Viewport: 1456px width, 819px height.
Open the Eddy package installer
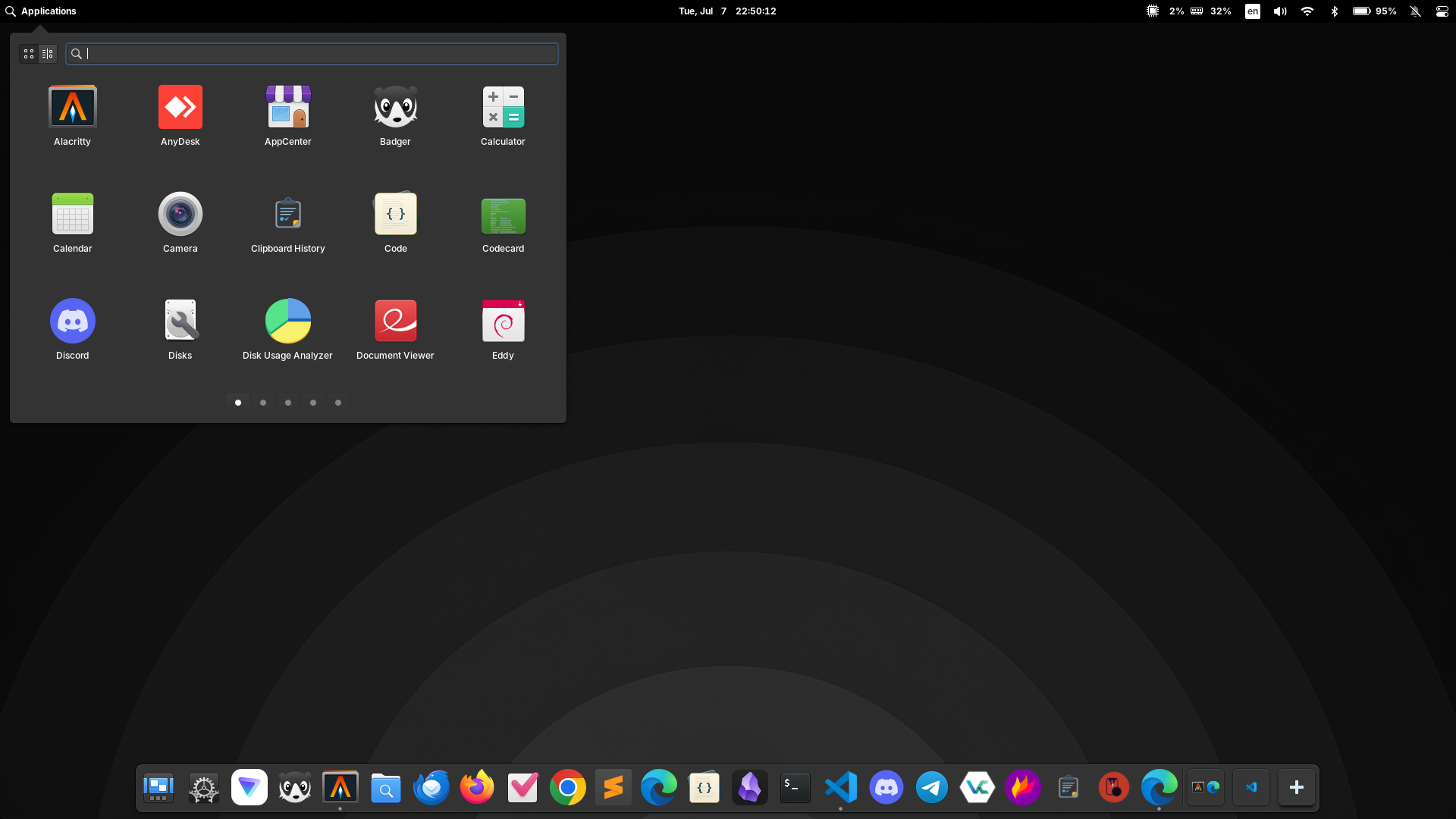503,330
